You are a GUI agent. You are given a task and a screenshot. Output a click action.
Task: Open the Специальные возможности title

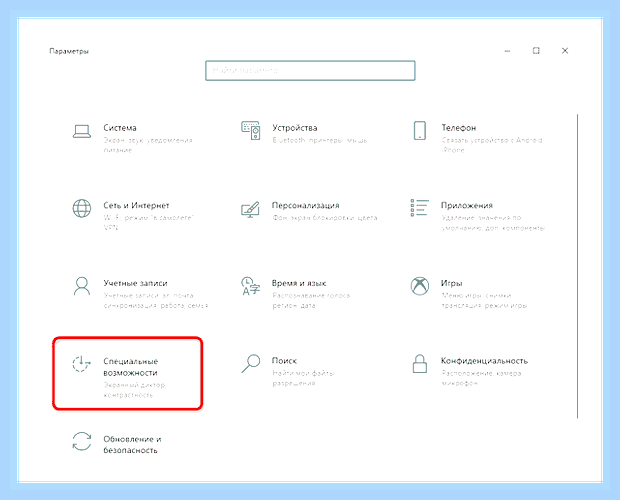point(130,367)
